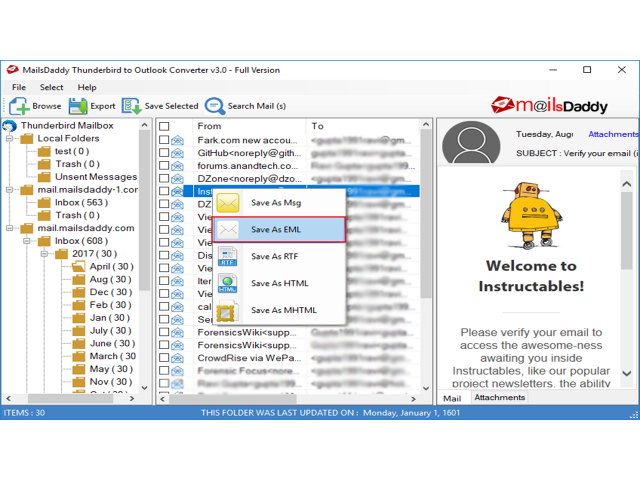Click the forums.anandtech mail envelope icon
Image resolution: width=640 pixels, height=480 pixels.
(177, 166)
